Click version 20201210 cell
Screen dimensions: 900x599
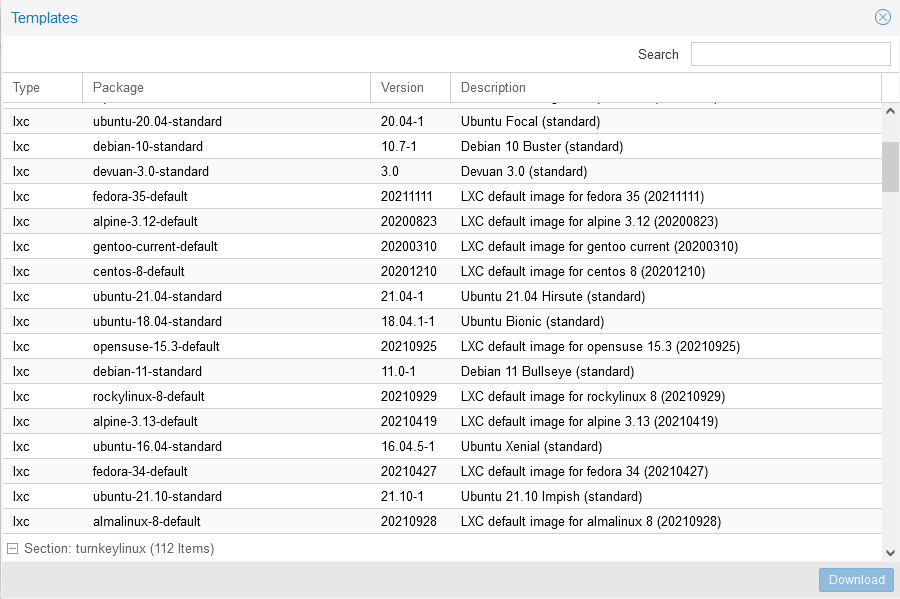[409, 271]
